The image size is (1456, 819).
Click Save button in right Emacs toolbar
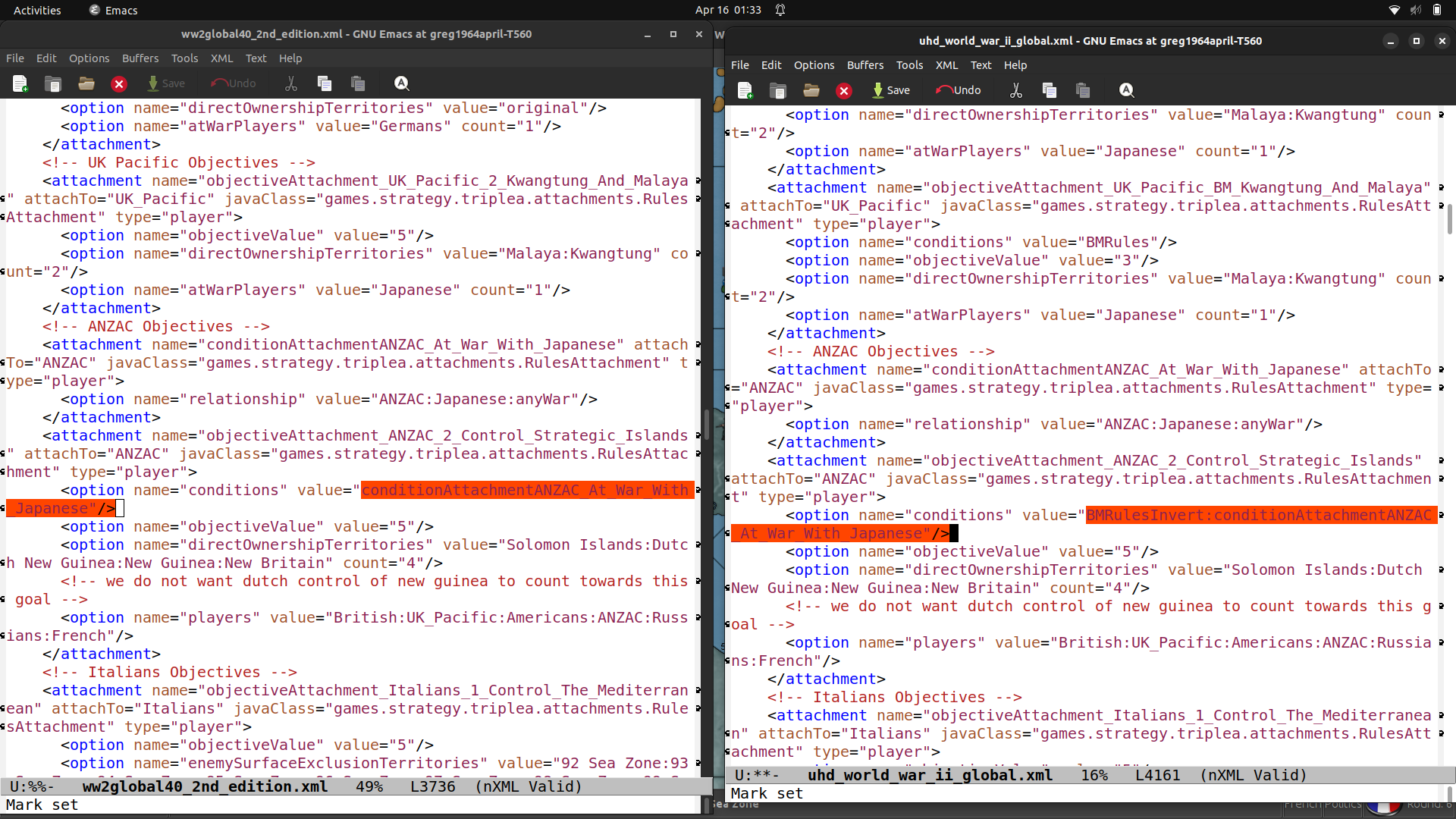[x=891, y=90]
